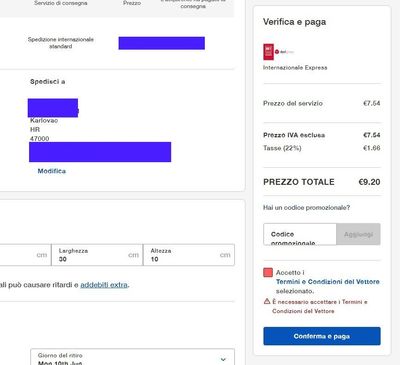This screenshot has height=365, width=400.
Task: Open Termini e Condizioni del Vettore link
Action: pyautogui.click(x=328, y=282)
